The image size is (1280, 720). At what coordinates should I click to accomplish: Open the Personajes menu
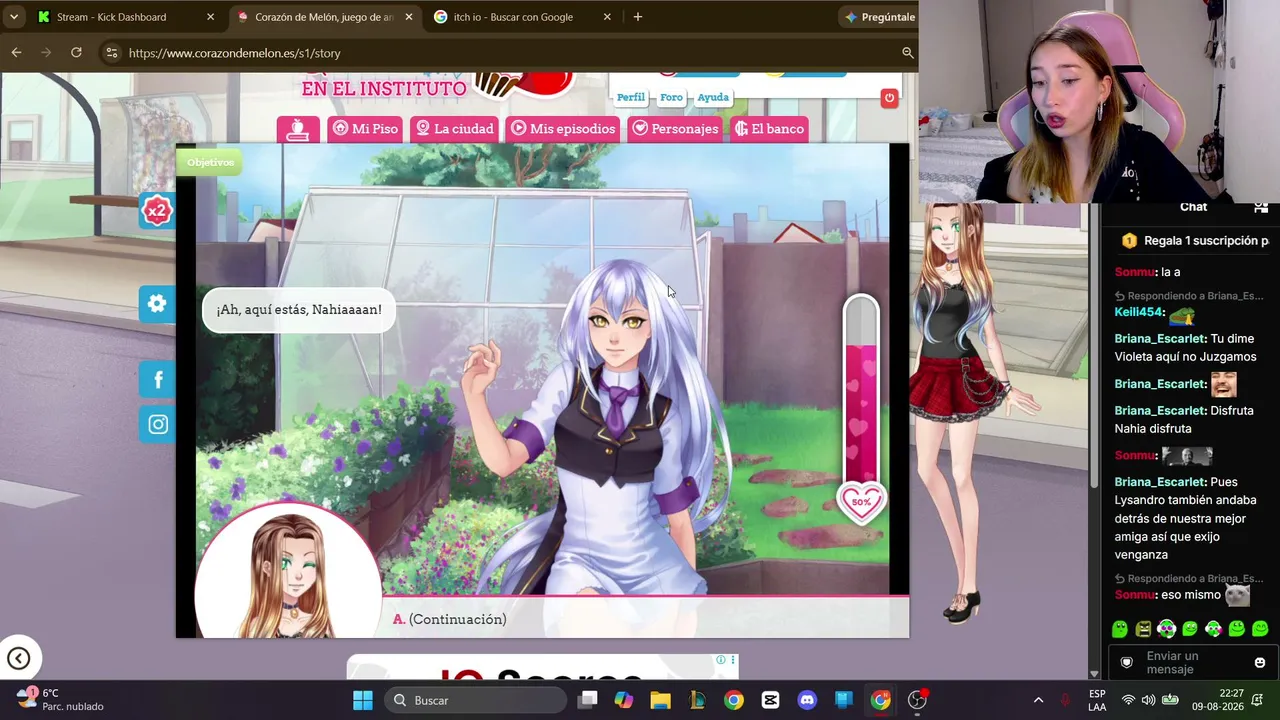pyautogui.click(x=675, y=129)
